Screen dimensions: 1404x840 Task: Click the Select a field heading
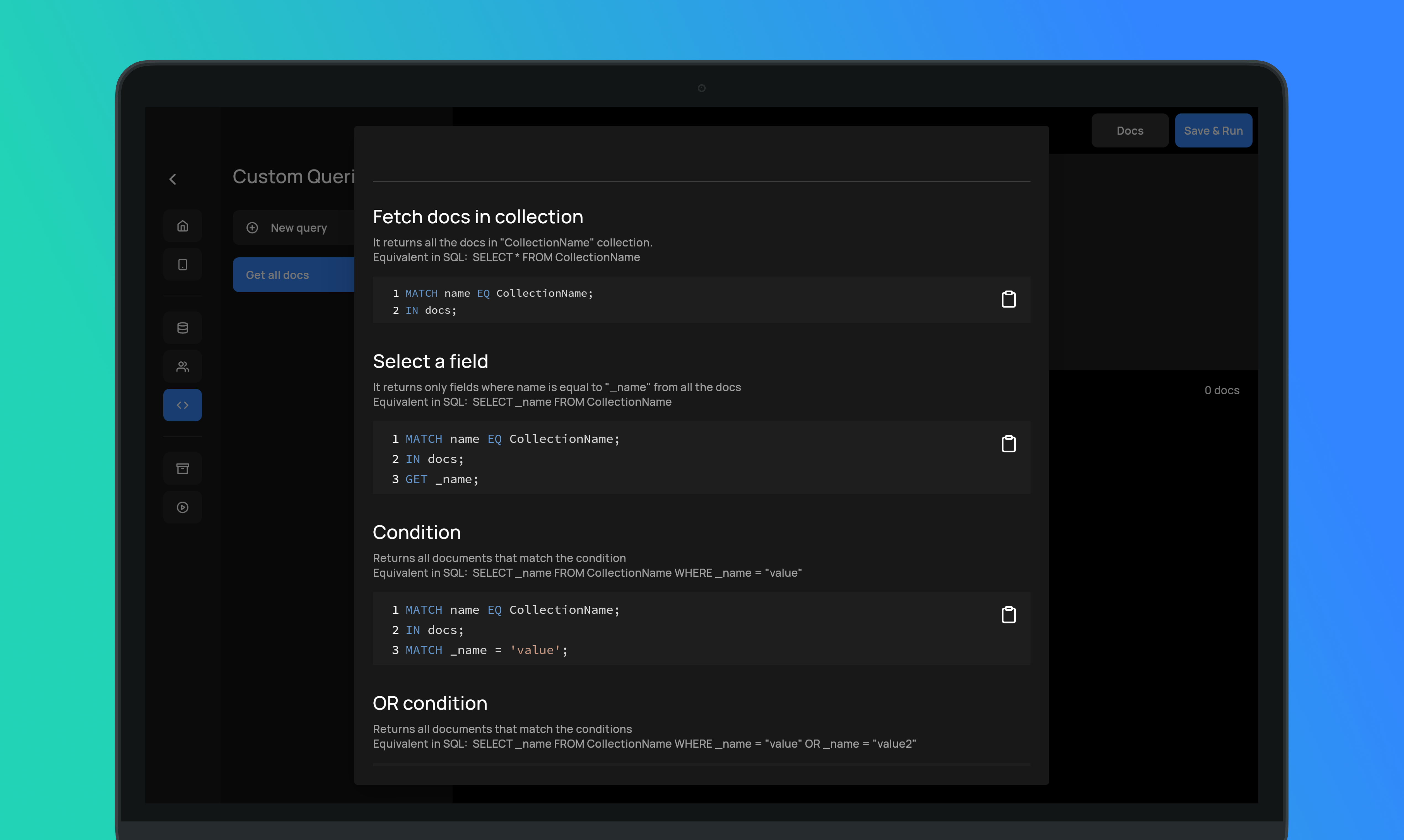click(430, 361)
